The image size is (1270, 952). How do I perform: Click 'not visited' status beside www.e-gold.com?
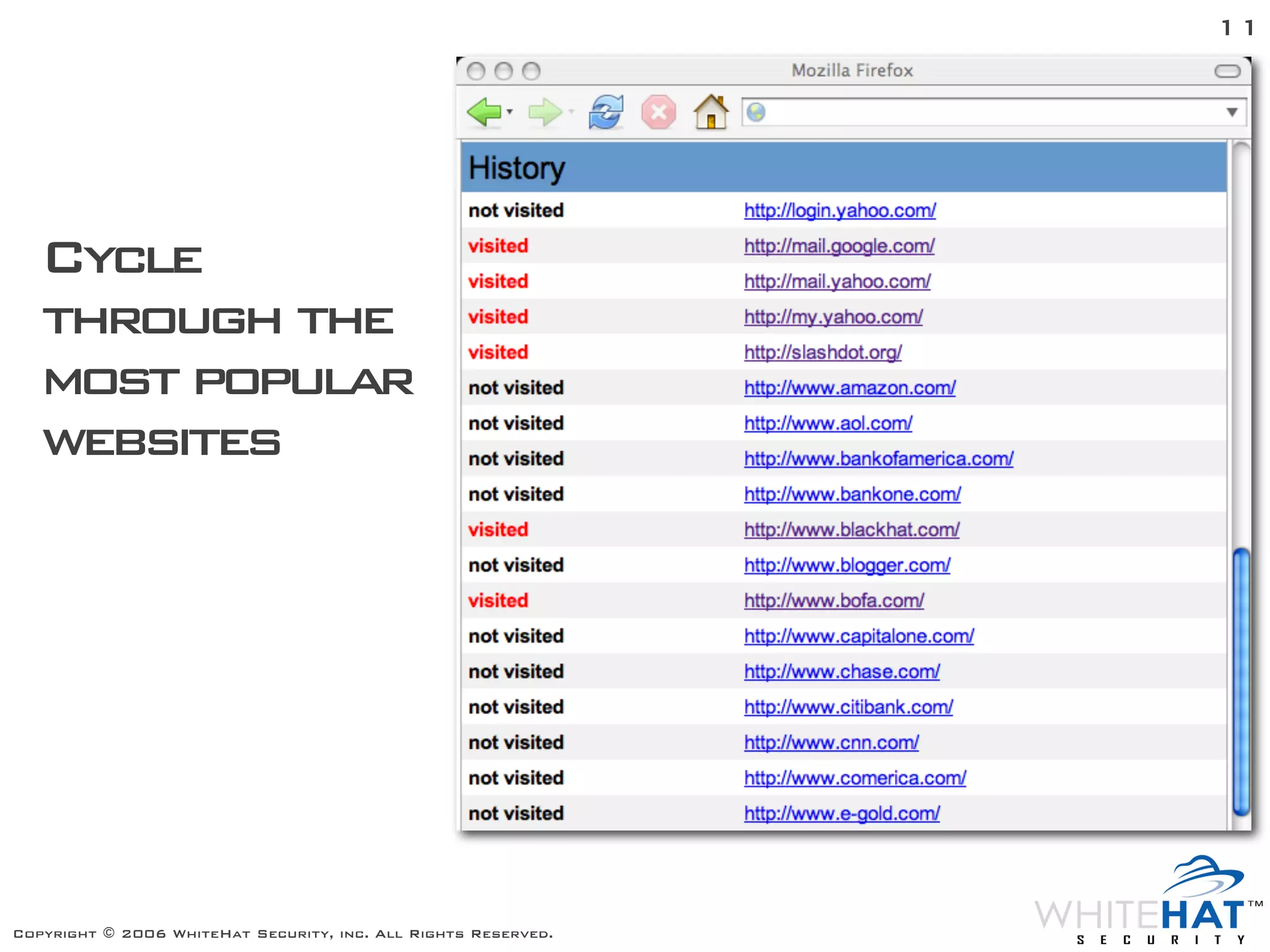516,813
